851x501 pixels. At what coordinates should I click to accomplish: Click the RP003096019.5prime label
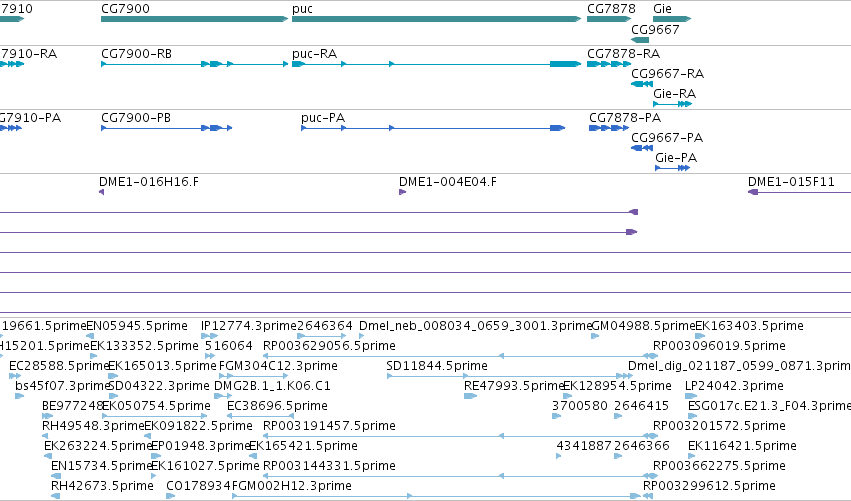[x=719, y=346]
